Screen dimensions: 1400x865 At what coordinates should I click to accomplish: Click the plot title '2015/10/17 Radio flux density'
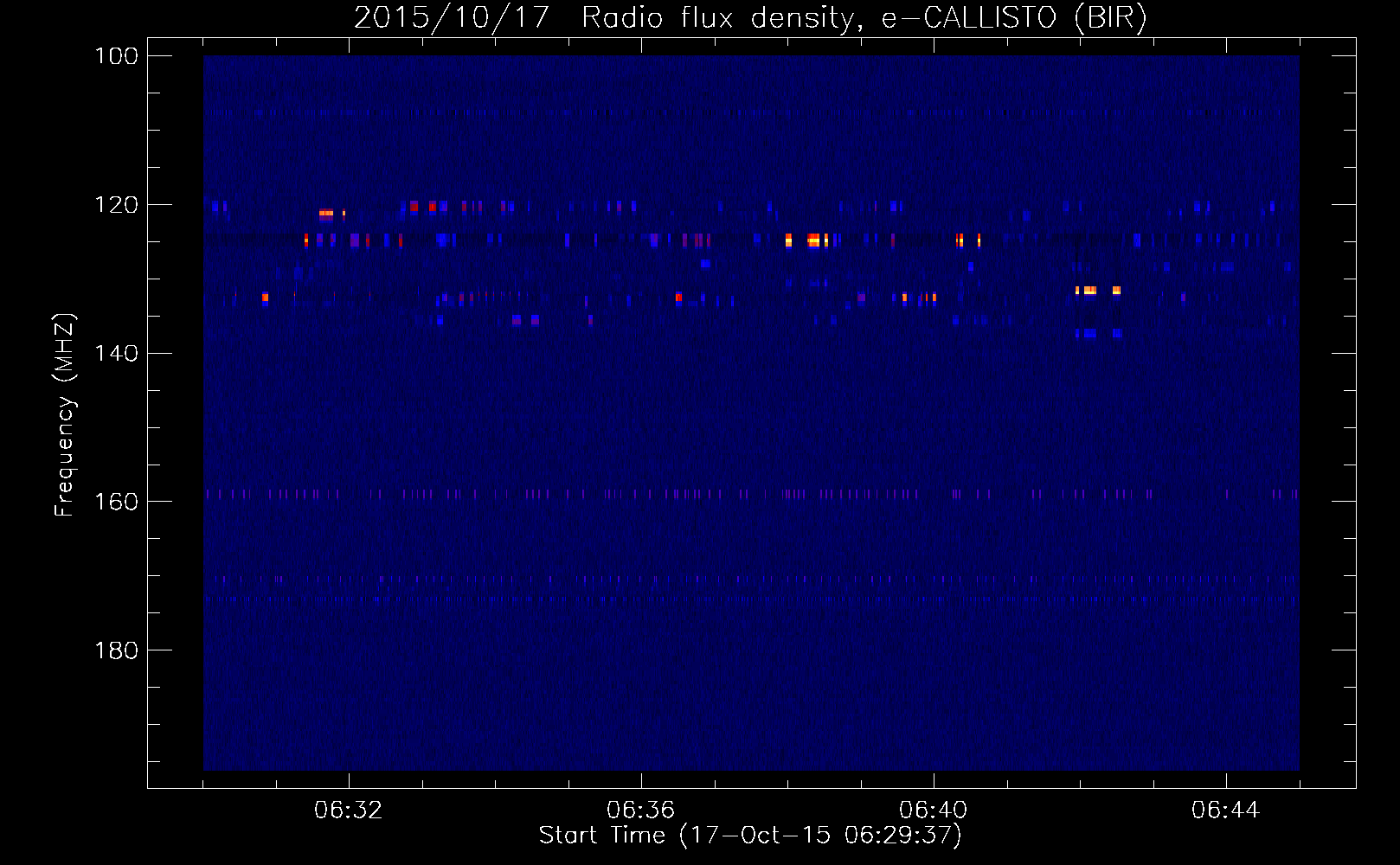(750, 17)
